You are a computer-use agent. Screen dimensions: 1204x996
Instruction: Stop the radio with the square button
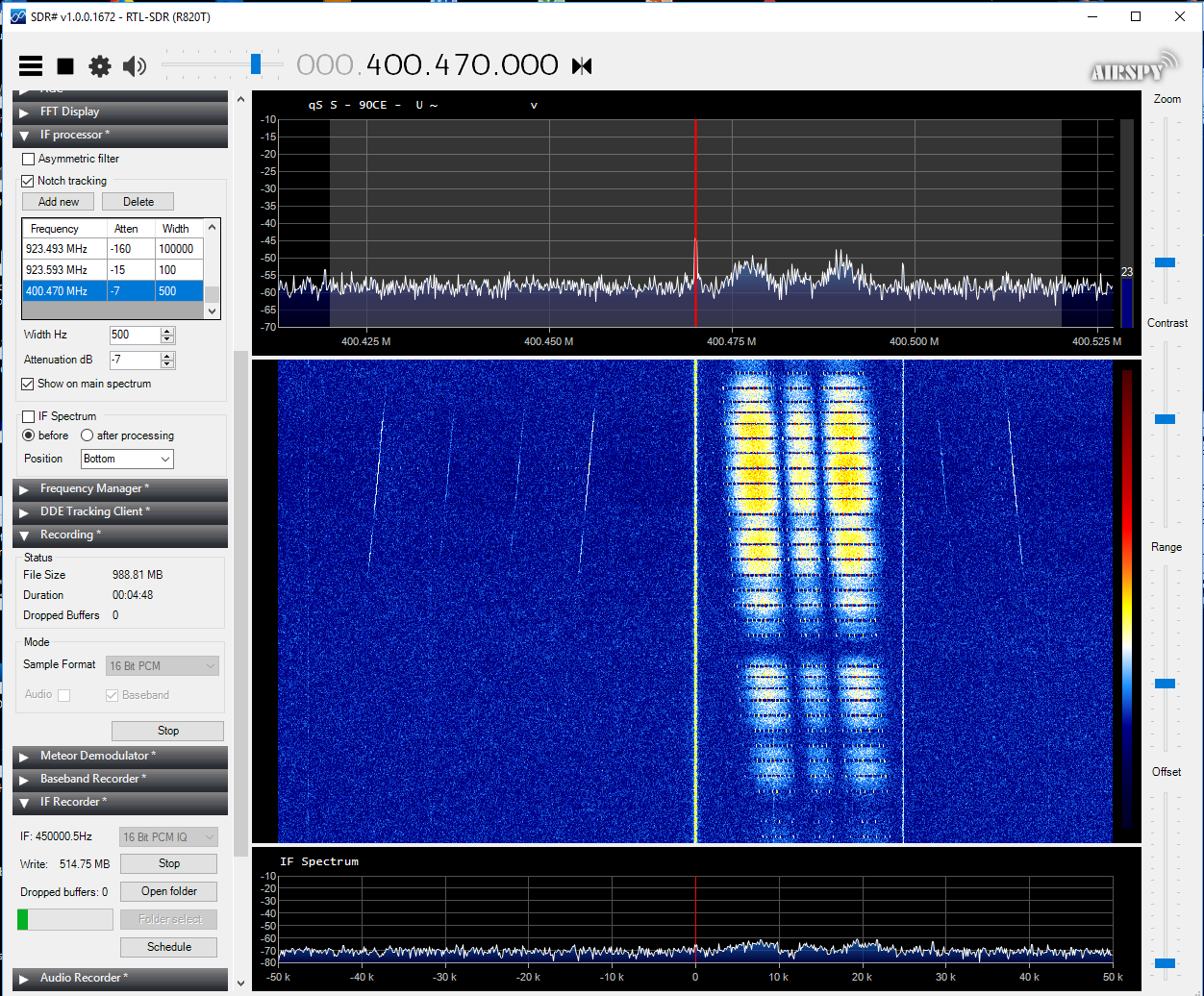(65, 65)
